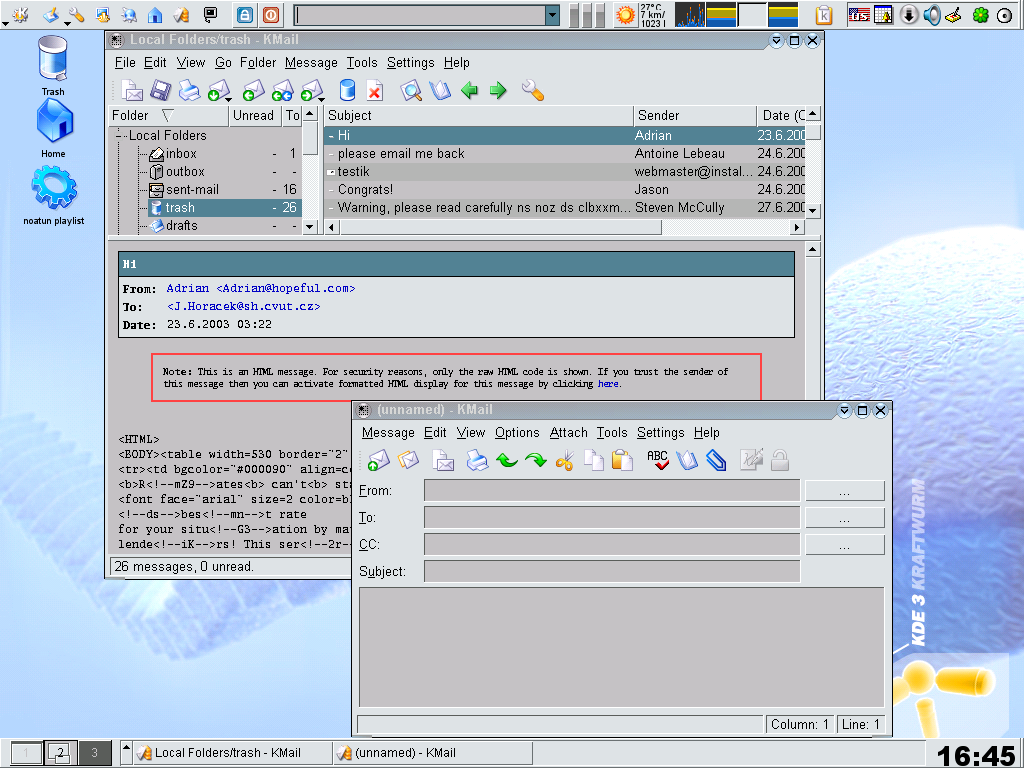Screen dimensions: 1024x768
Task: Click the "..." button next to the To field
Action: 844,518
